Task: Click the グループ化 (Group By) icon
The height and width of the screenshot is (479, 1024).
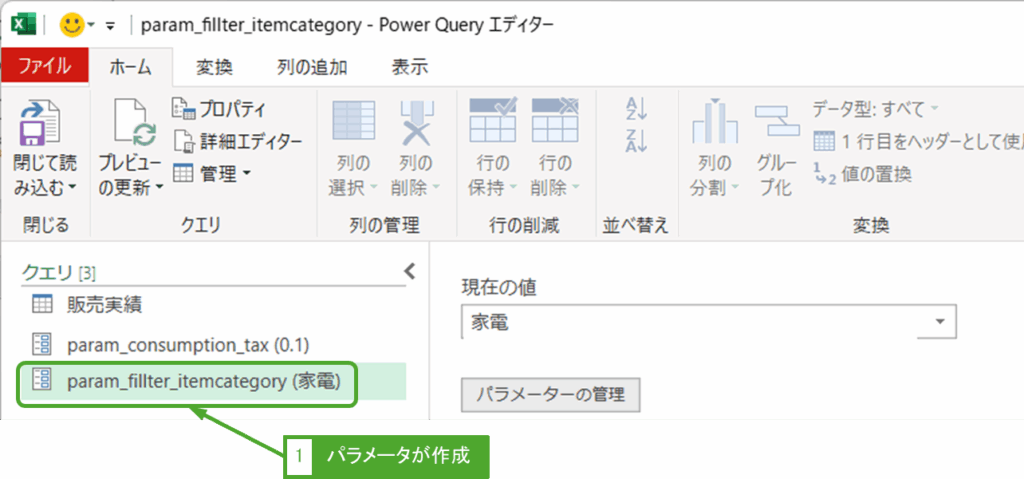Action: [773, 124]
